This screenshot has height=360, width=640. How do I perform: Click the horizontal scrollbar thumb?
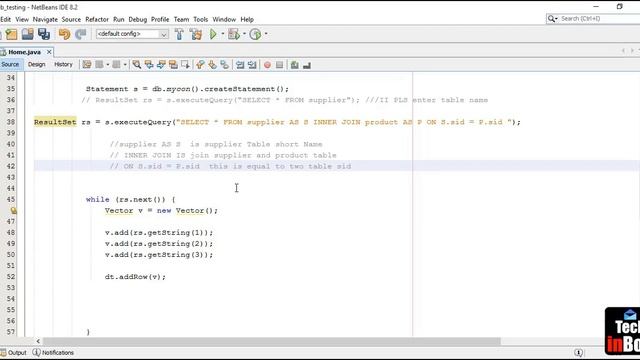click(x=272, y=341)
